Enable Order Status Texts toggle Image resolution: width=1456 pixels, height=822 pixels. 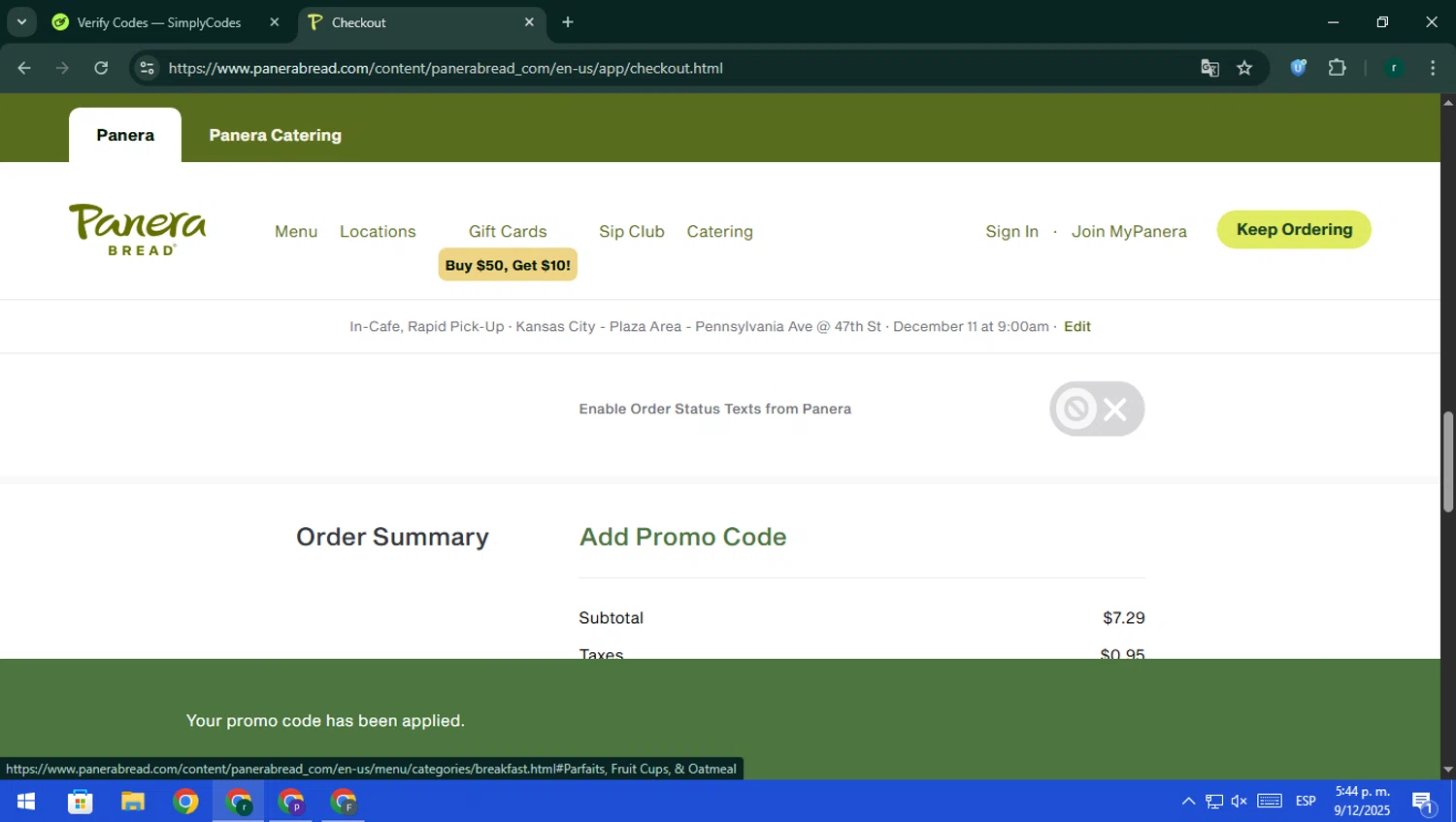click(x=1097, y=409)
